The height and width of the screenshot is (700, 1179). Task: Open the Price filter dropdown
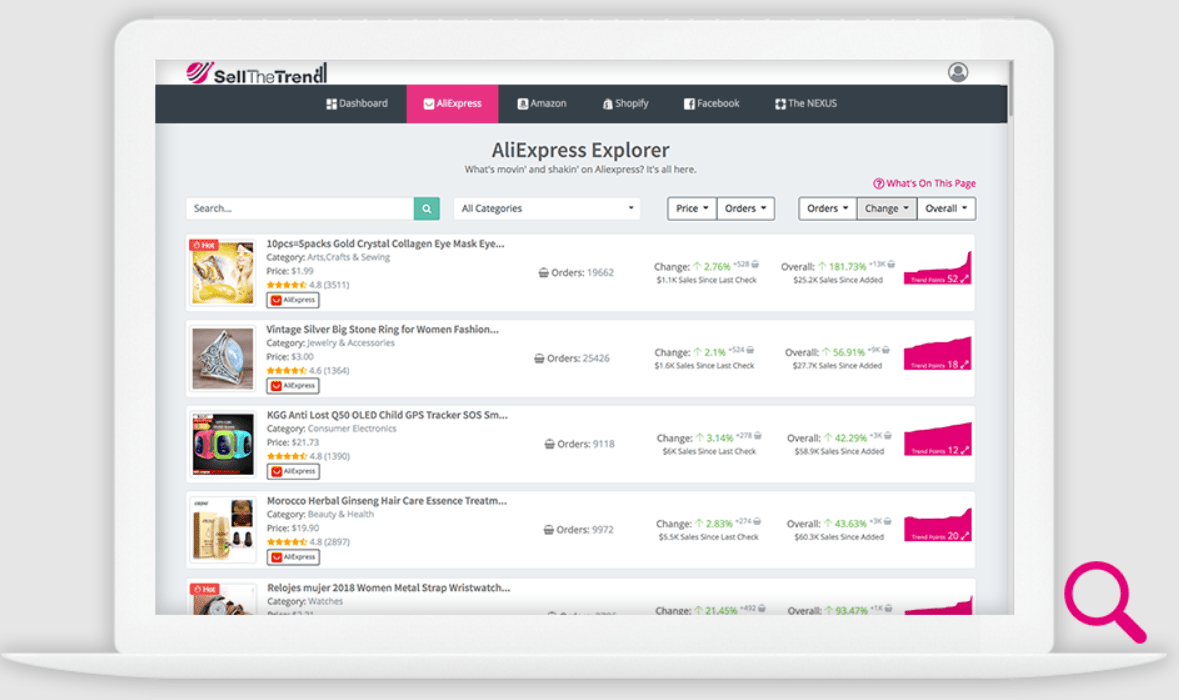point(692,208)
